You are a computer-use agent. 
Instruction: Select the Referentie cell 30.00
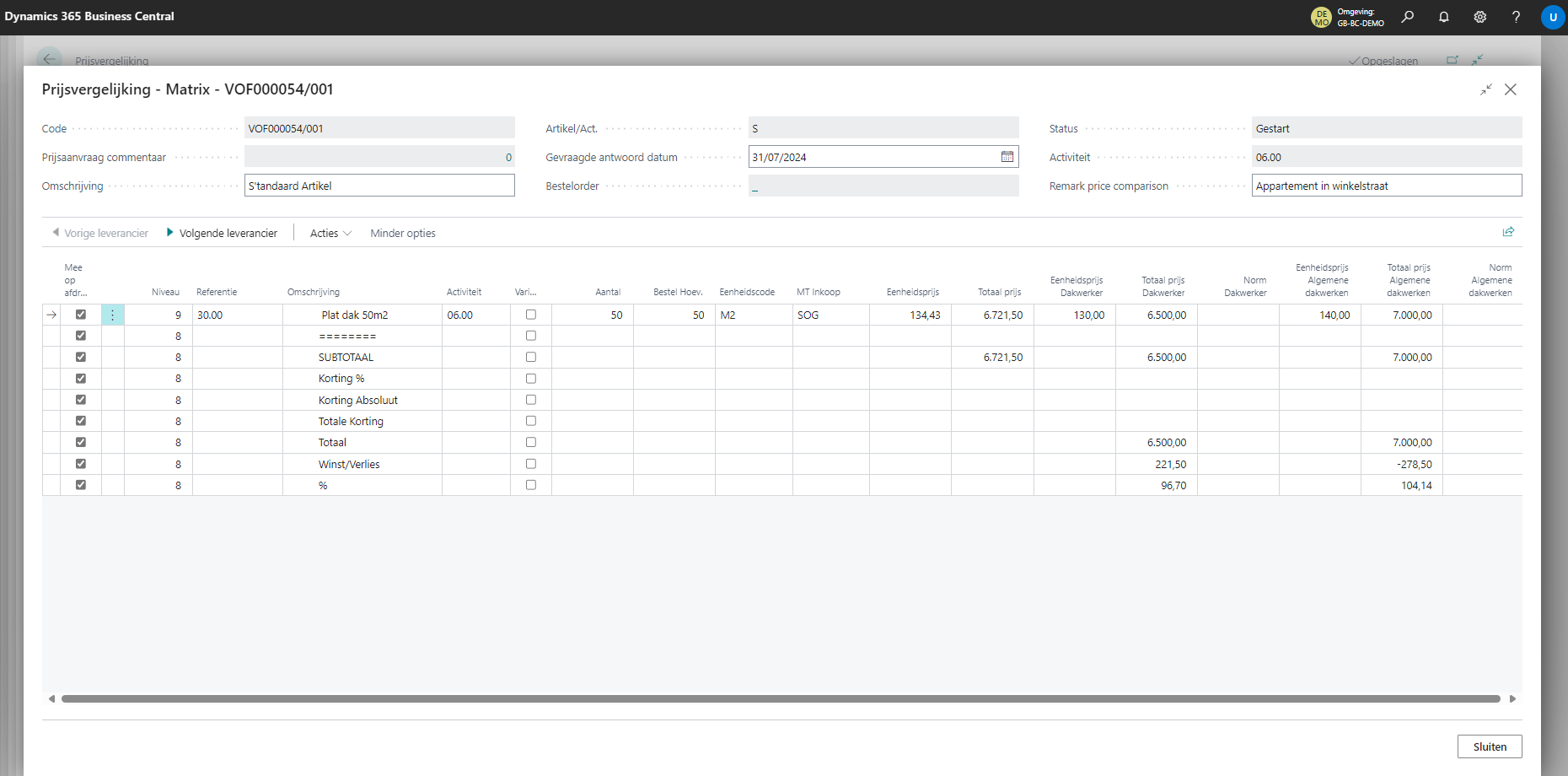tap(238, 315)
